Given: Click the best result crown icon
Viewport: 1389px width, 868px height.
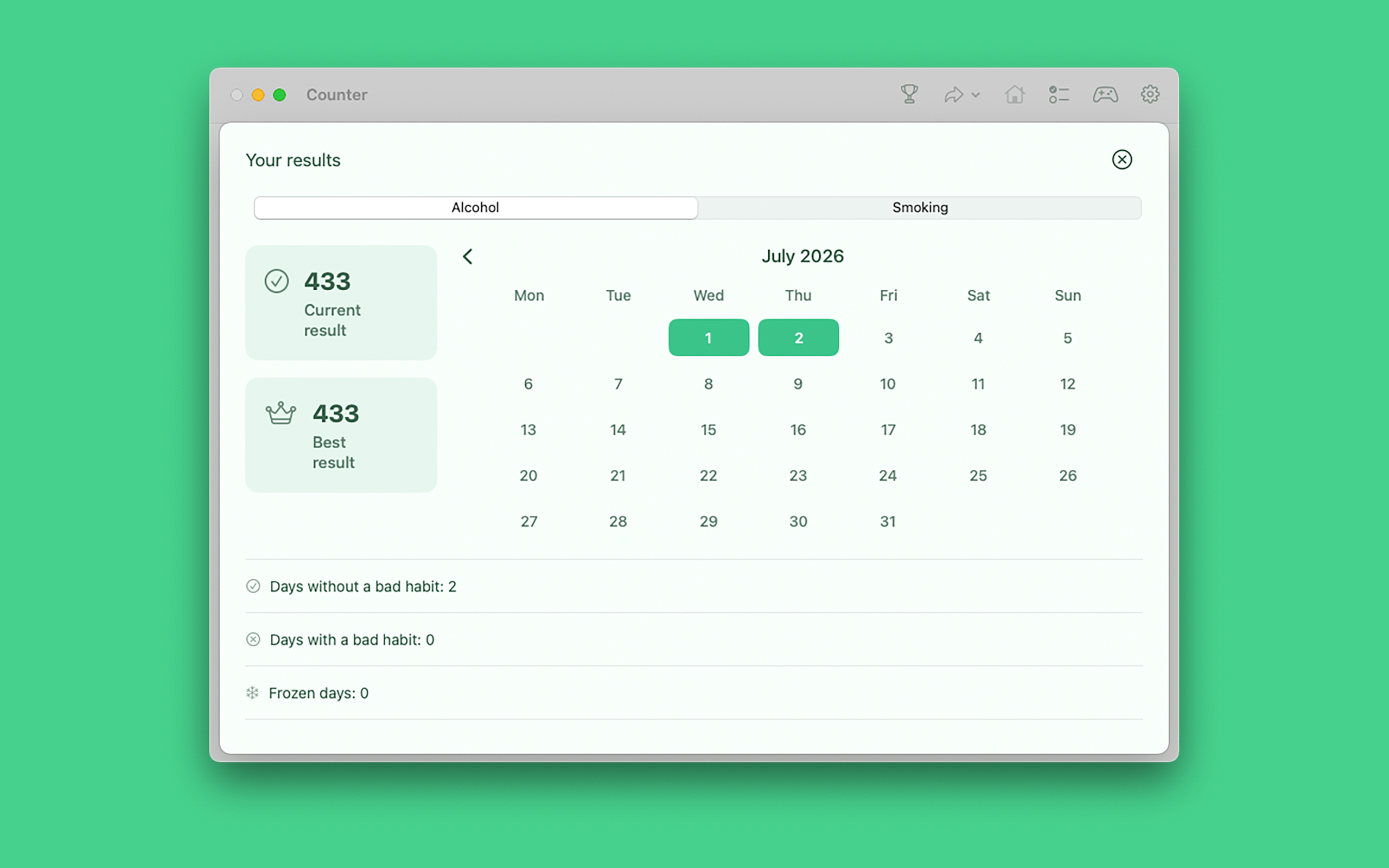Looking at the screenshot, I should [281, 413].
